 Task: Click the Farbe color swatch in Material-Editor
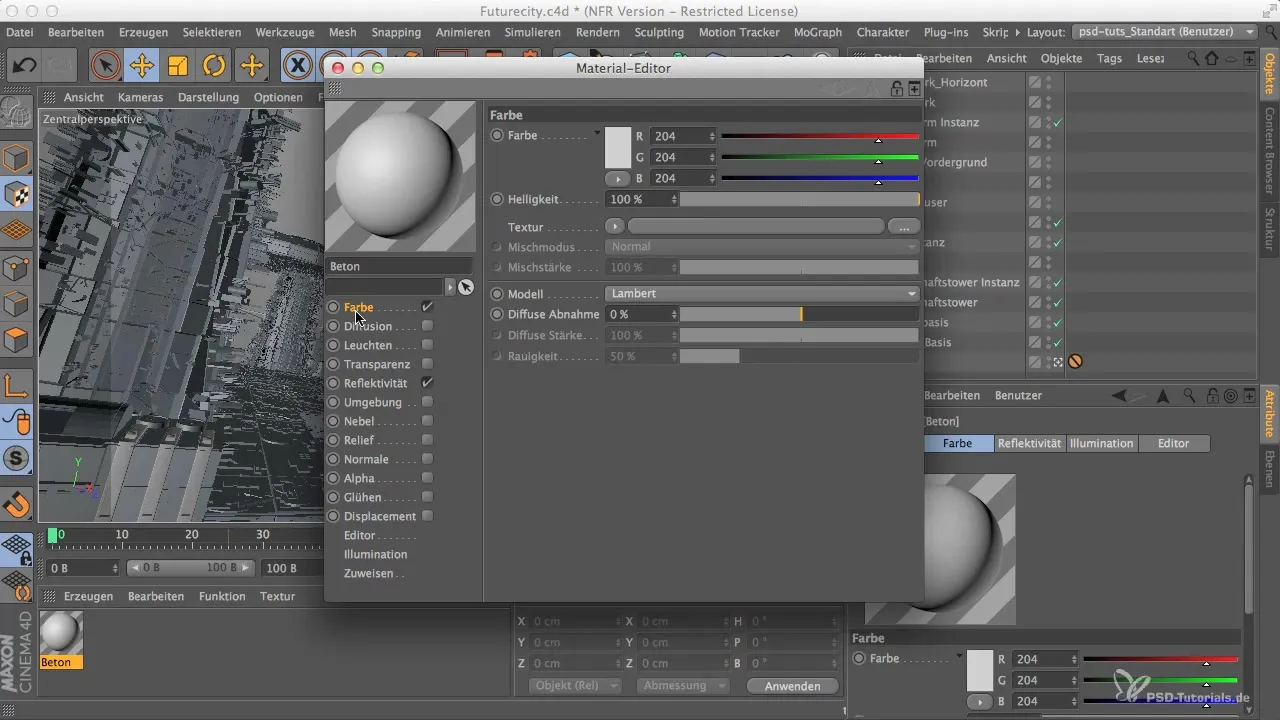click(618, 147)
